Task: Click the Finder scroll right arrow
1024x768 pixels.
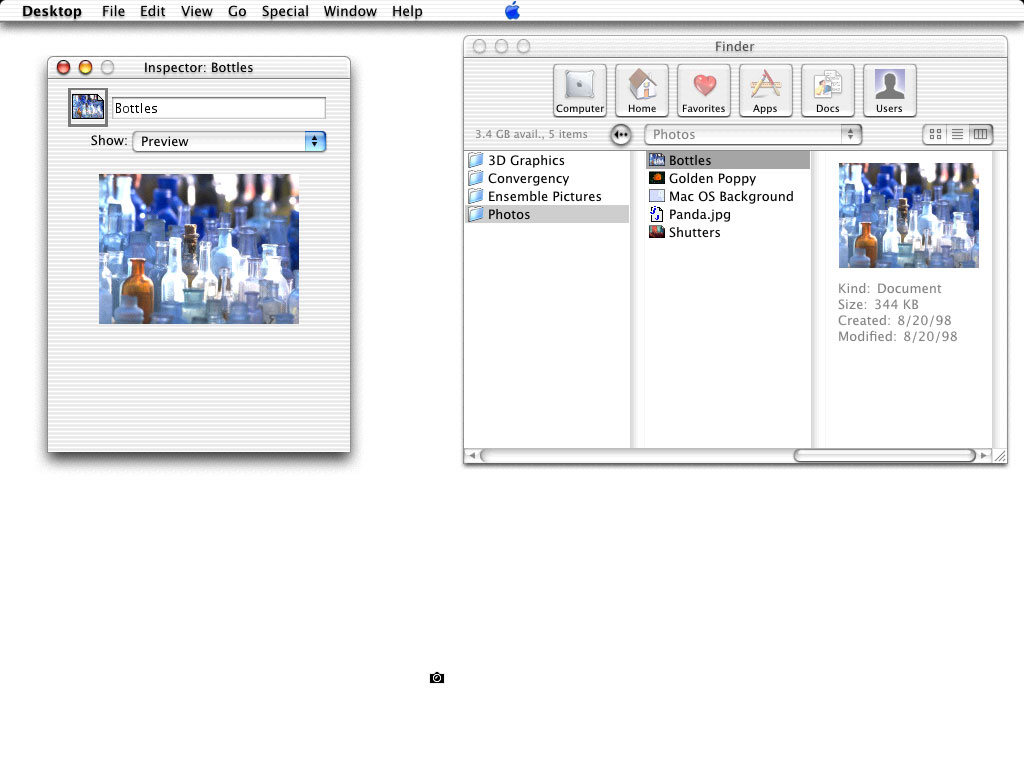Action: (984, 455)
